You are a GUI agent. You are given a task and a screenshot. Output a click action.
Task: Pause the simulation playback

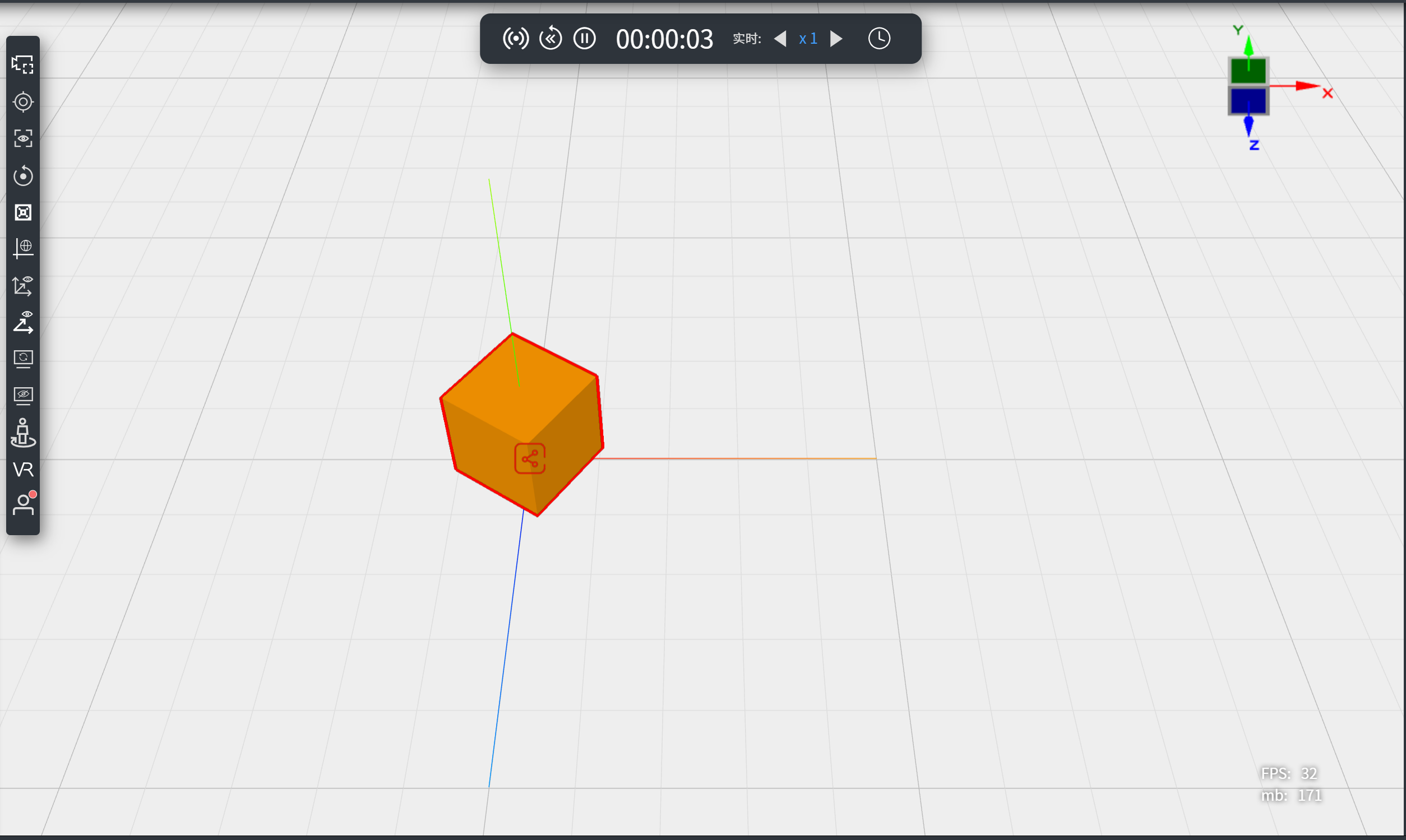584,39
